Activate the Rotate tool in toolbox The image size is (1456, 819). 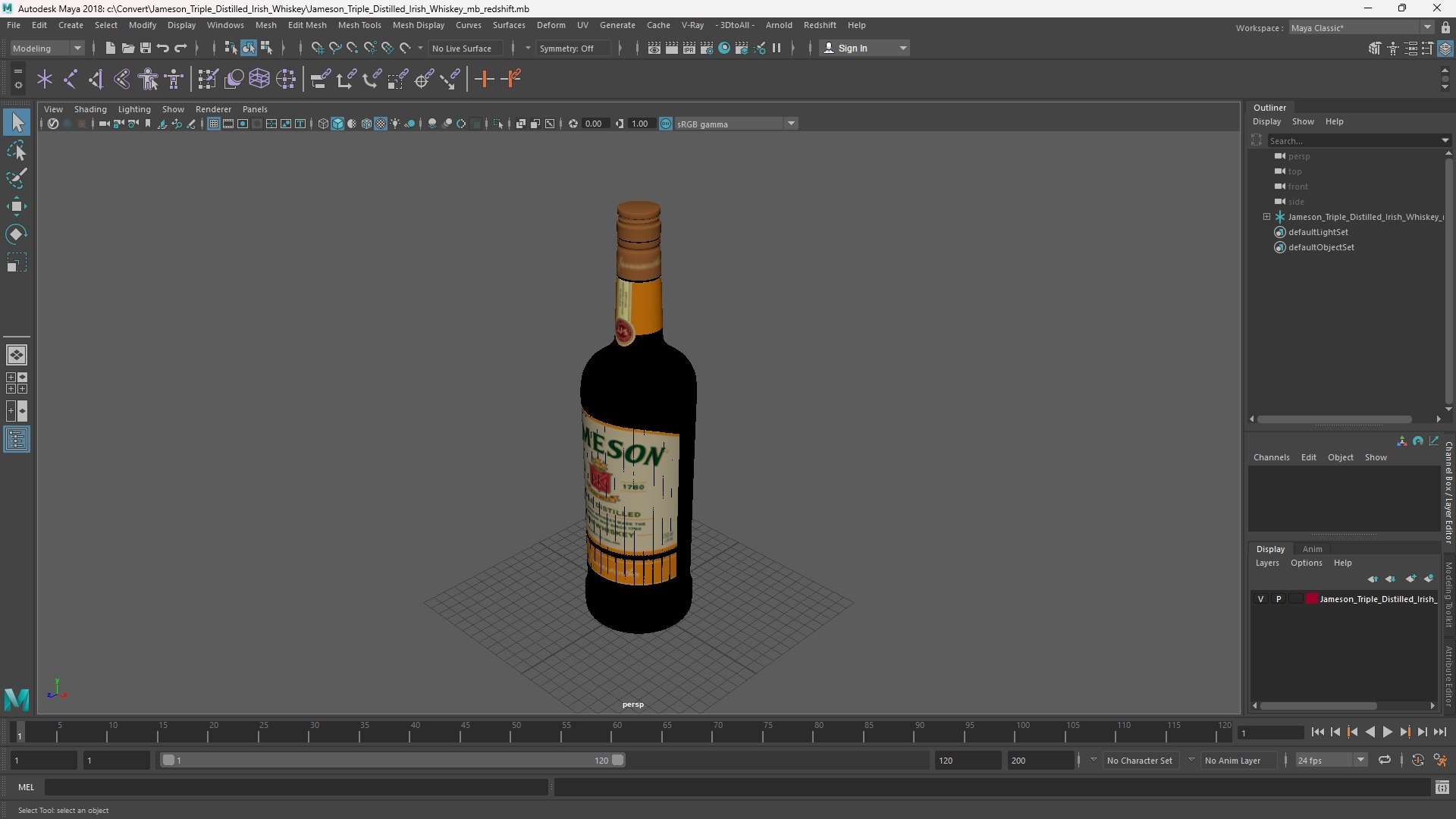point(17,234)
